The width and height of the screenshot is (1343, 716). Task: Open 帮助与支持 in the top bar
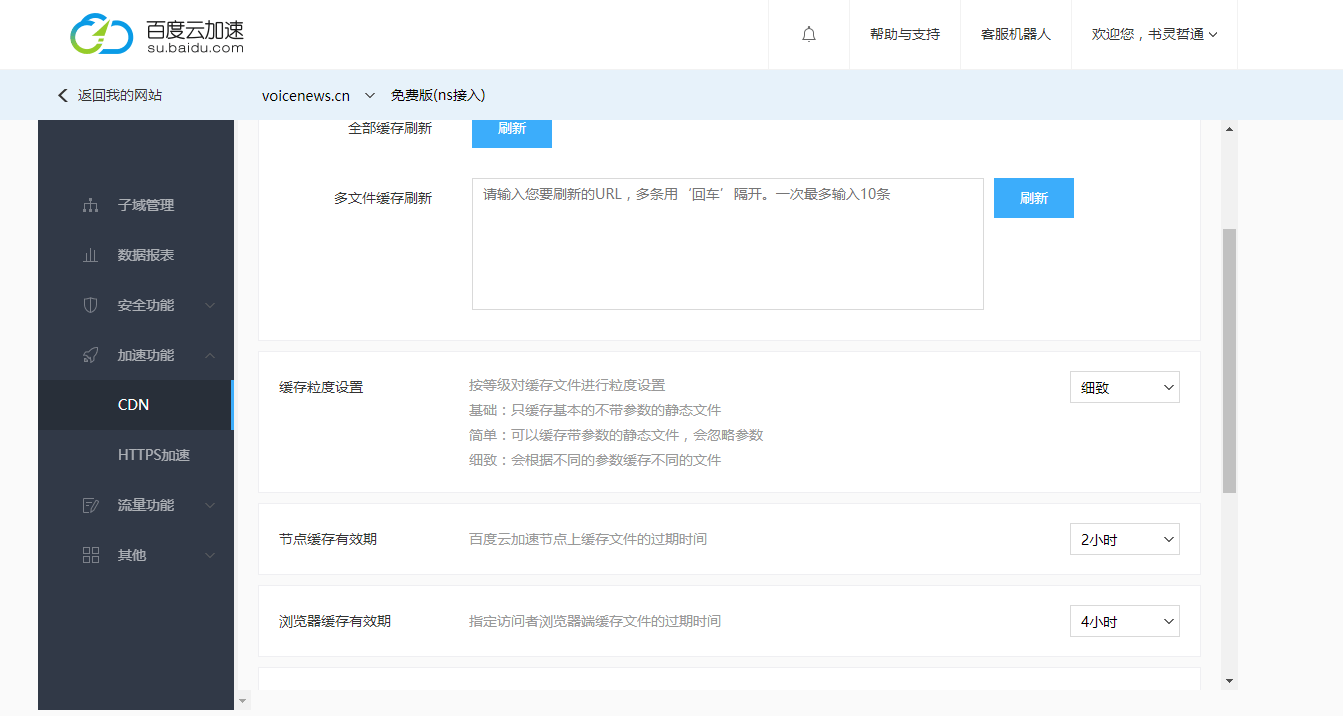coord(905,34)
